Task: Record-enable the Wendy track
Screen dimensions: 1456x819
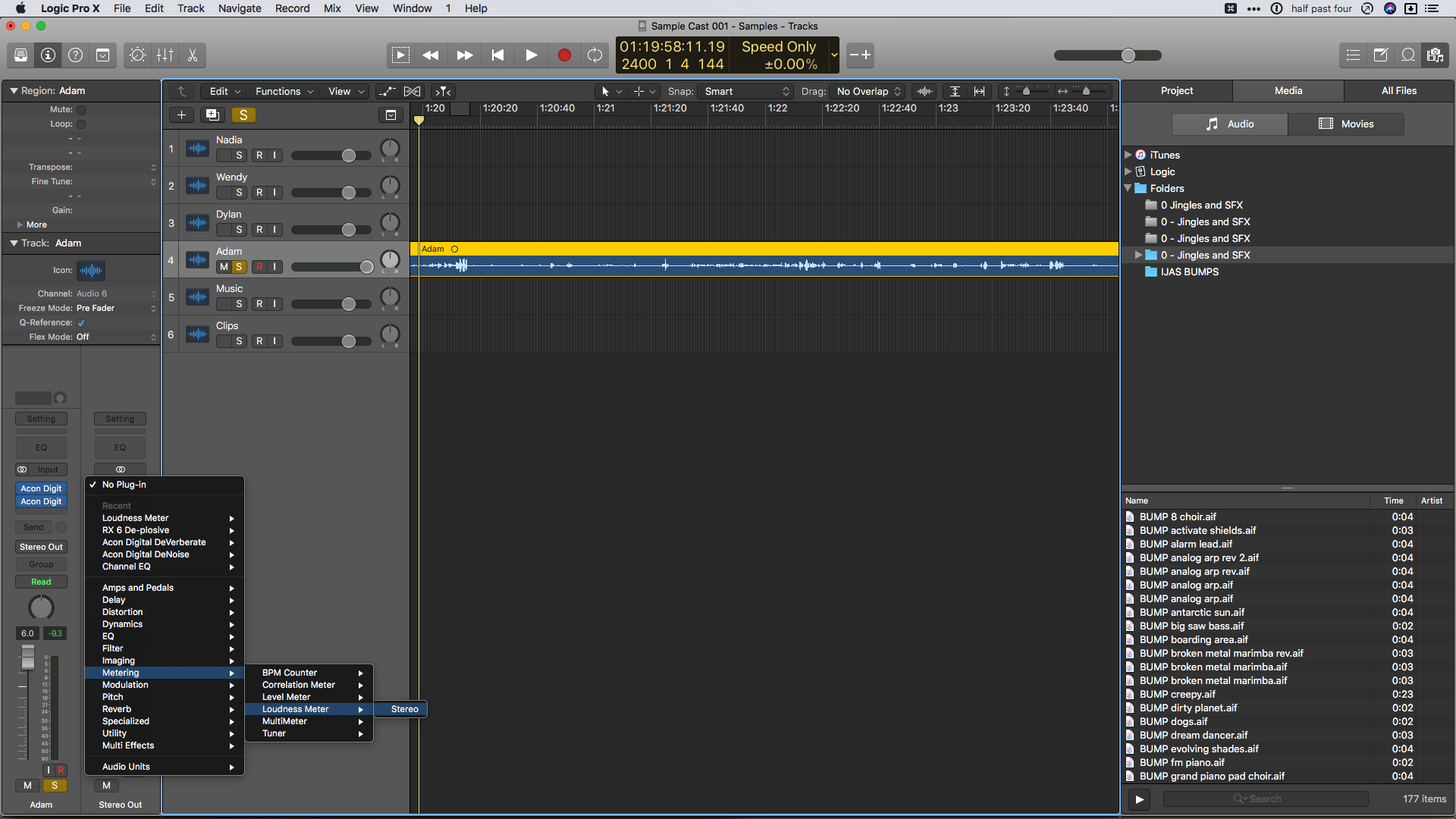Action: pyautogui.click(x=259, y=193)
